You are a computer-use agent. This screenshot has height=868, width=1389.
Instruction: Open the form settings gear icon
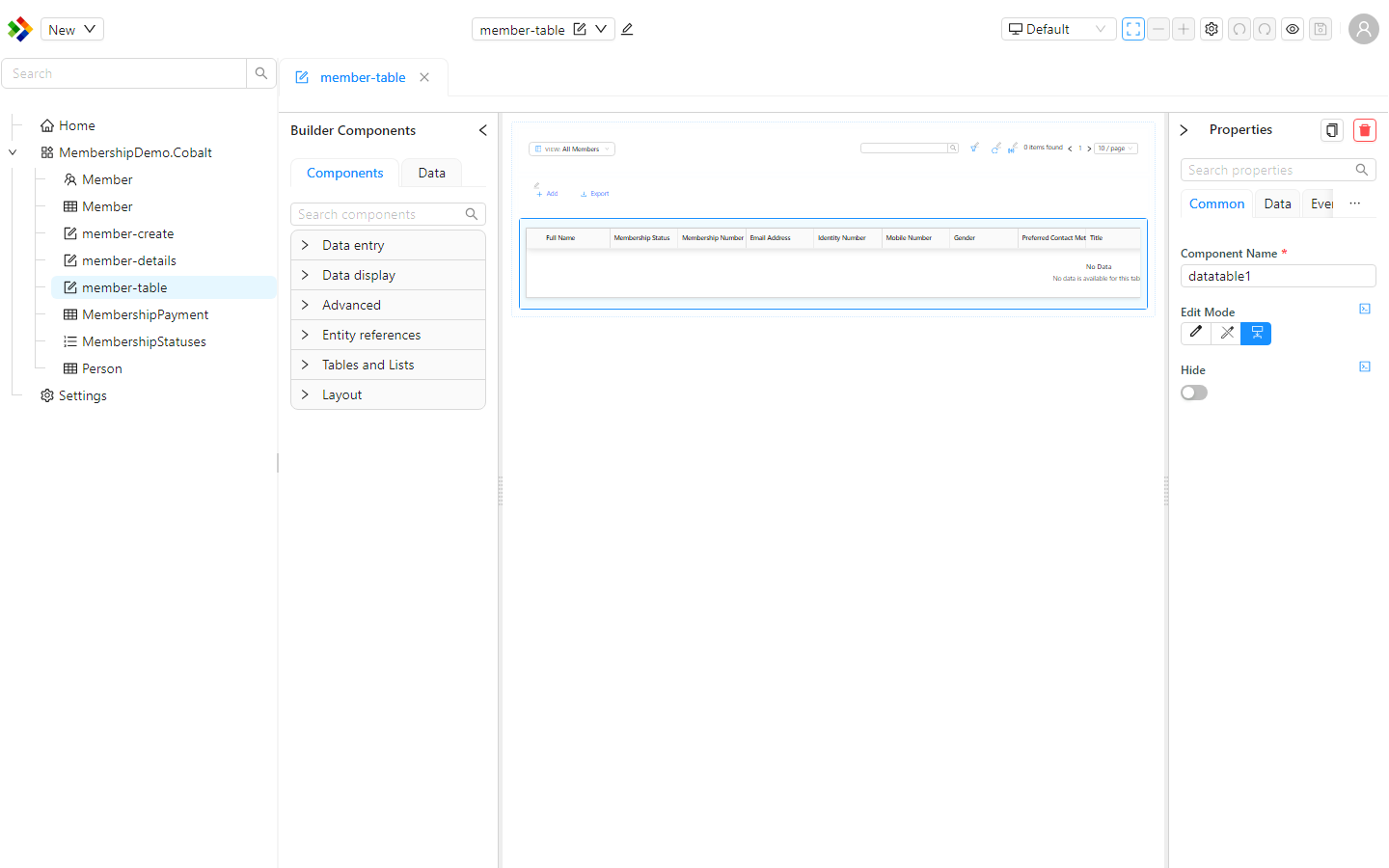pyautogui.click(x=1212, y=29)
